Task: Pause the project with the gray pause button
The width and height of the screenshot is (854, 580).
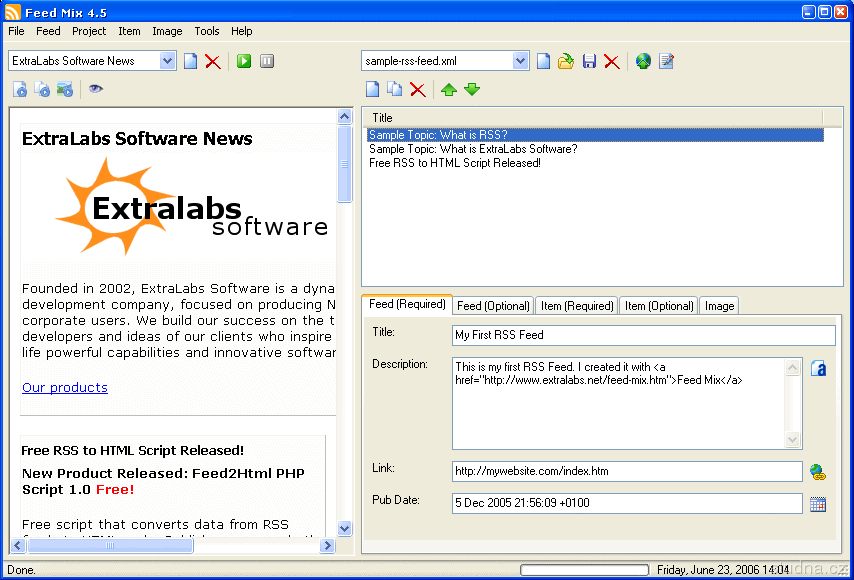Action: point(267,61)
